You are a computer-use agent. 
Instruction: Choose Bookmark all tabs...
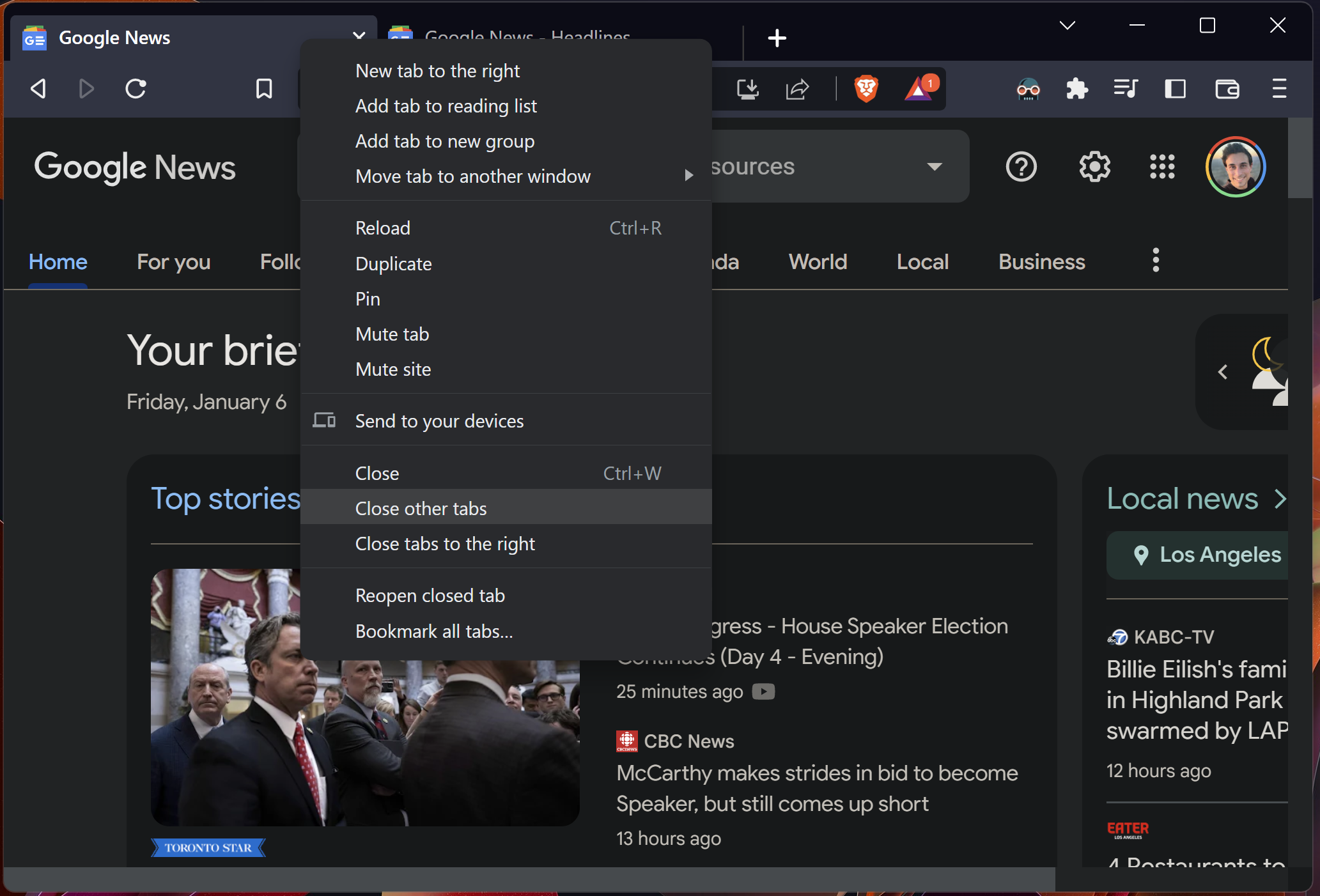(x=506, y=631)
